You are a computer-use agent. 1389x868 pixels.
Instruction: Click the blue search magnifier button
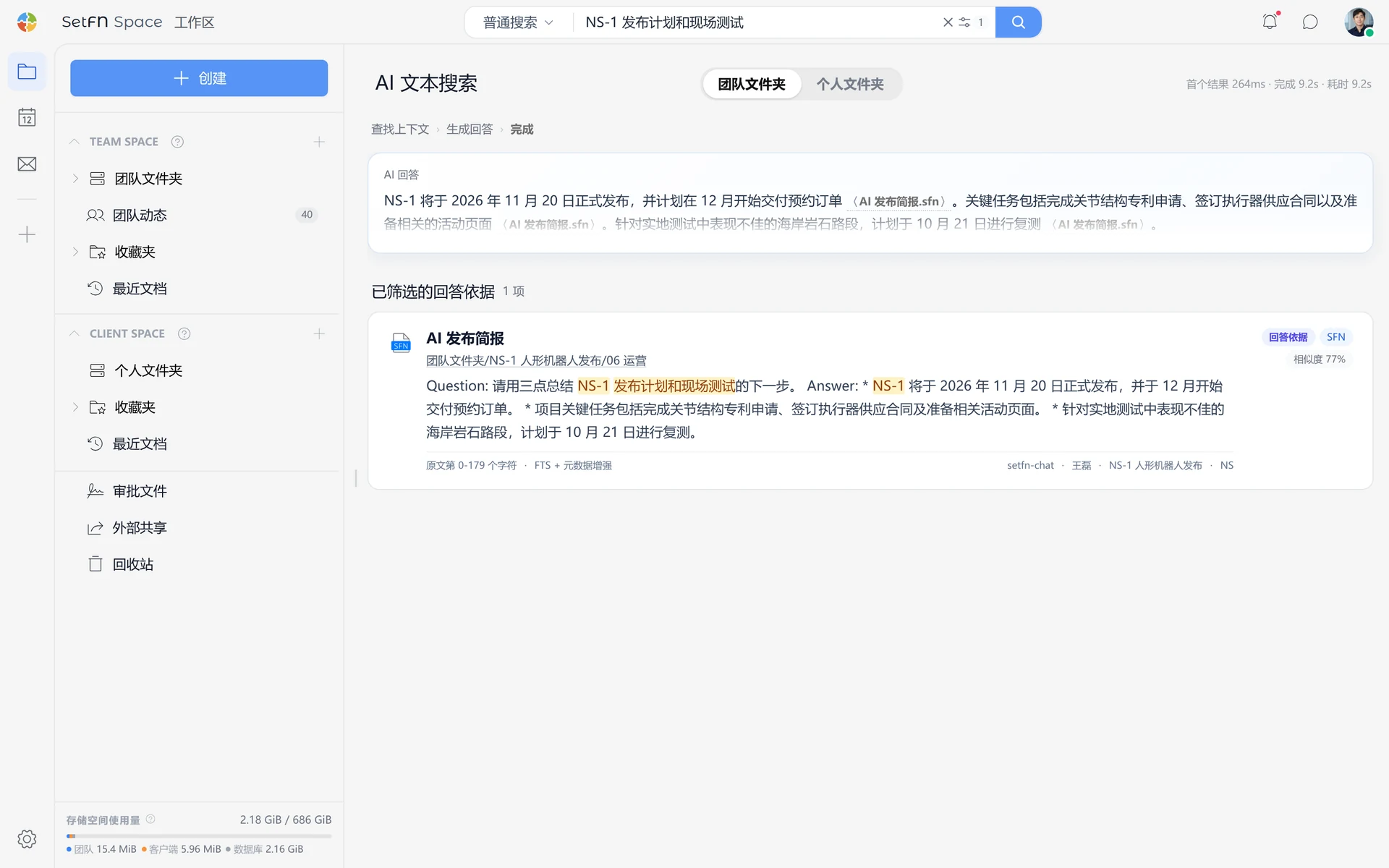pos(1018,22)
